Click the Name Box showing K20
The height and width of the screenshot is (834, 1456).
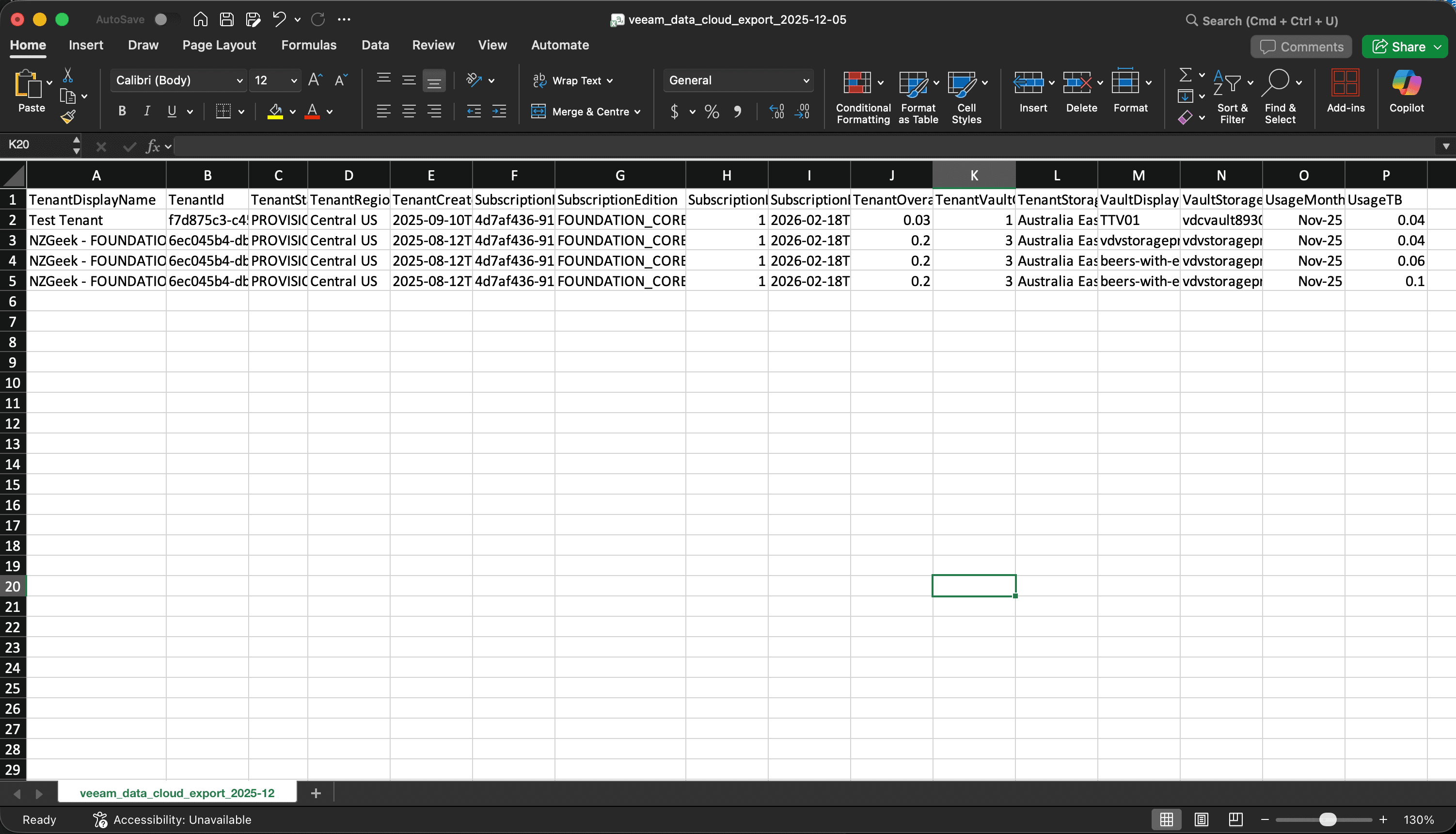pyautogui.click(x=35, y=145)
